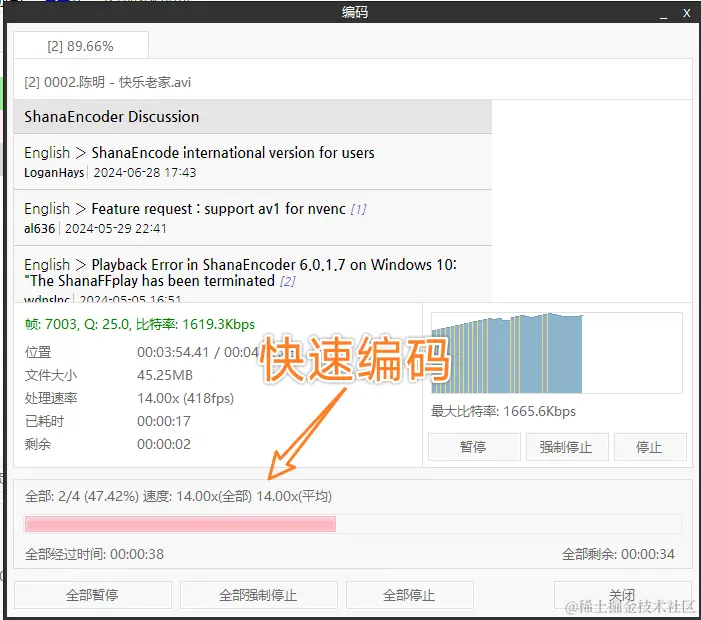Click the 最大比特率: 1665.6Kbps label
The image size is (701, 620).
pyautogui.click(x=503, y=411)
